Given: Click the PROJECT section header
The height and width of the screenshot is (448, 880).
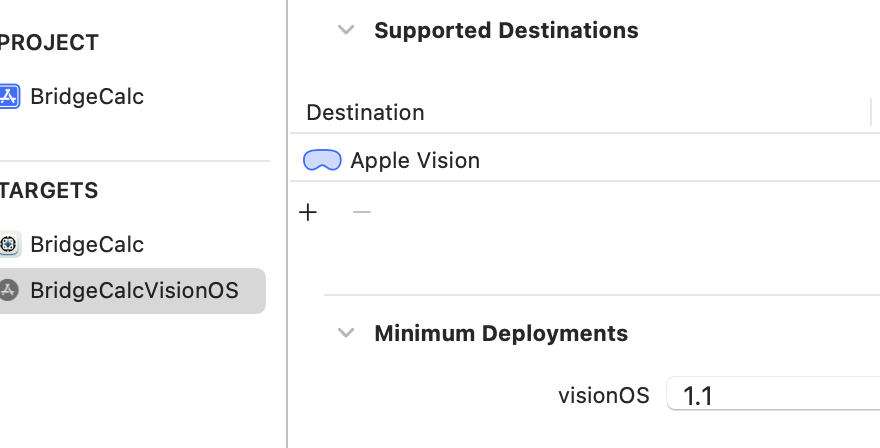Looking at the screenshot, I should (x=48, y=43).
